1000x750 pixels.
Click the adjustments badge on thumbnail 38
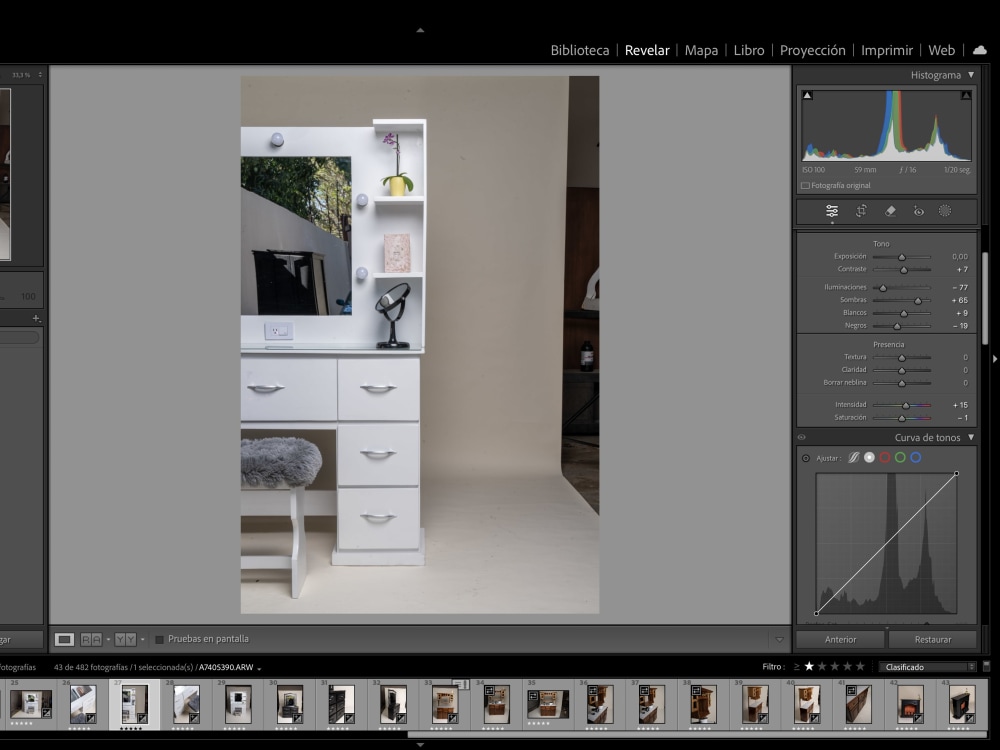(x=696, y=690)
